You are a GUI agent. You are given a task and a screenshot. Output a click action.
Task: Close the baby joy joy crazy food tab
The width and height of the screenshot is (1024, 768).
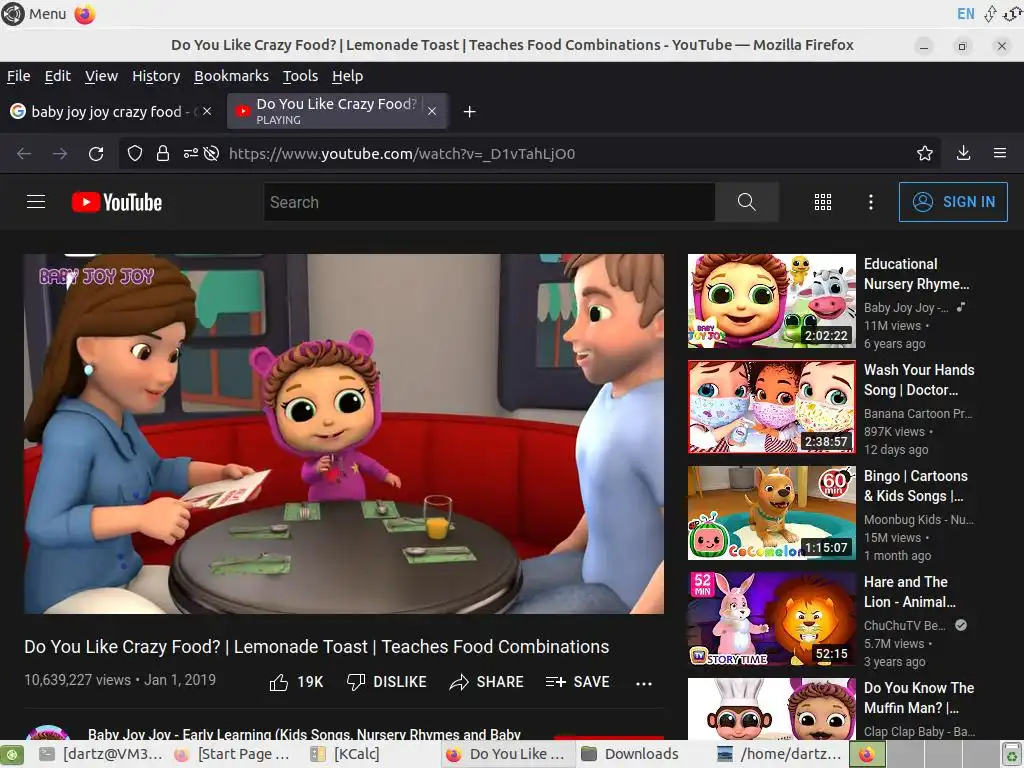[x=207, y=112]
